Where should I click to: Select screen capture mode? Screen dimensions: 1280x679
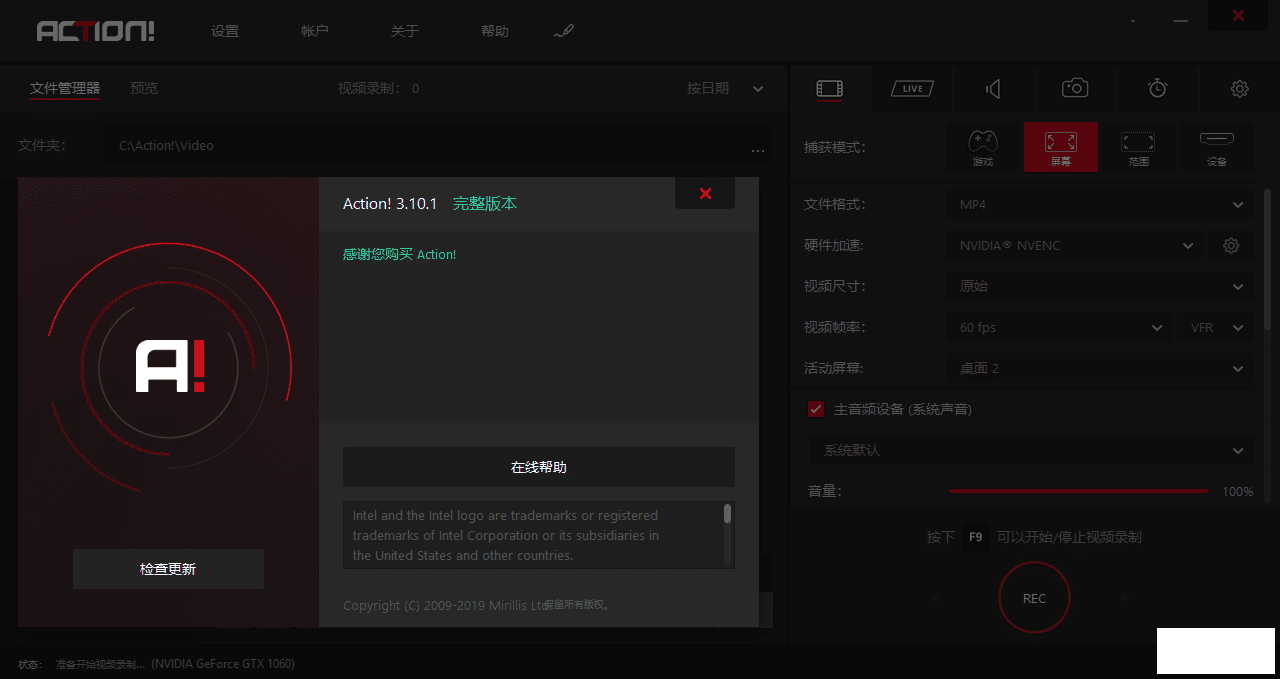pos(1061,147)
